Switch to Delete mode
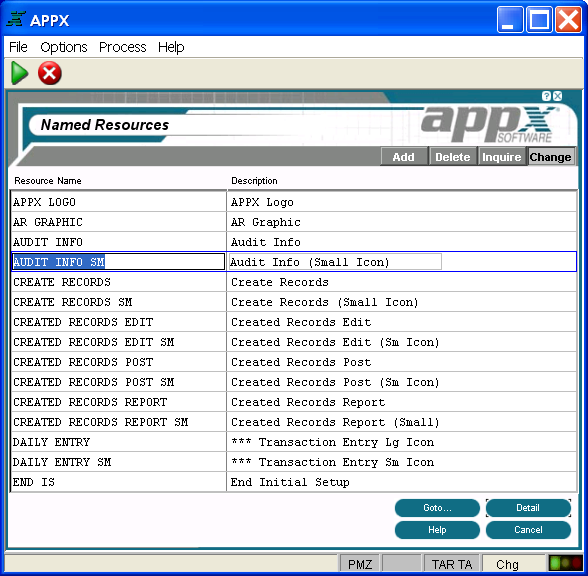 pos(453,157)
